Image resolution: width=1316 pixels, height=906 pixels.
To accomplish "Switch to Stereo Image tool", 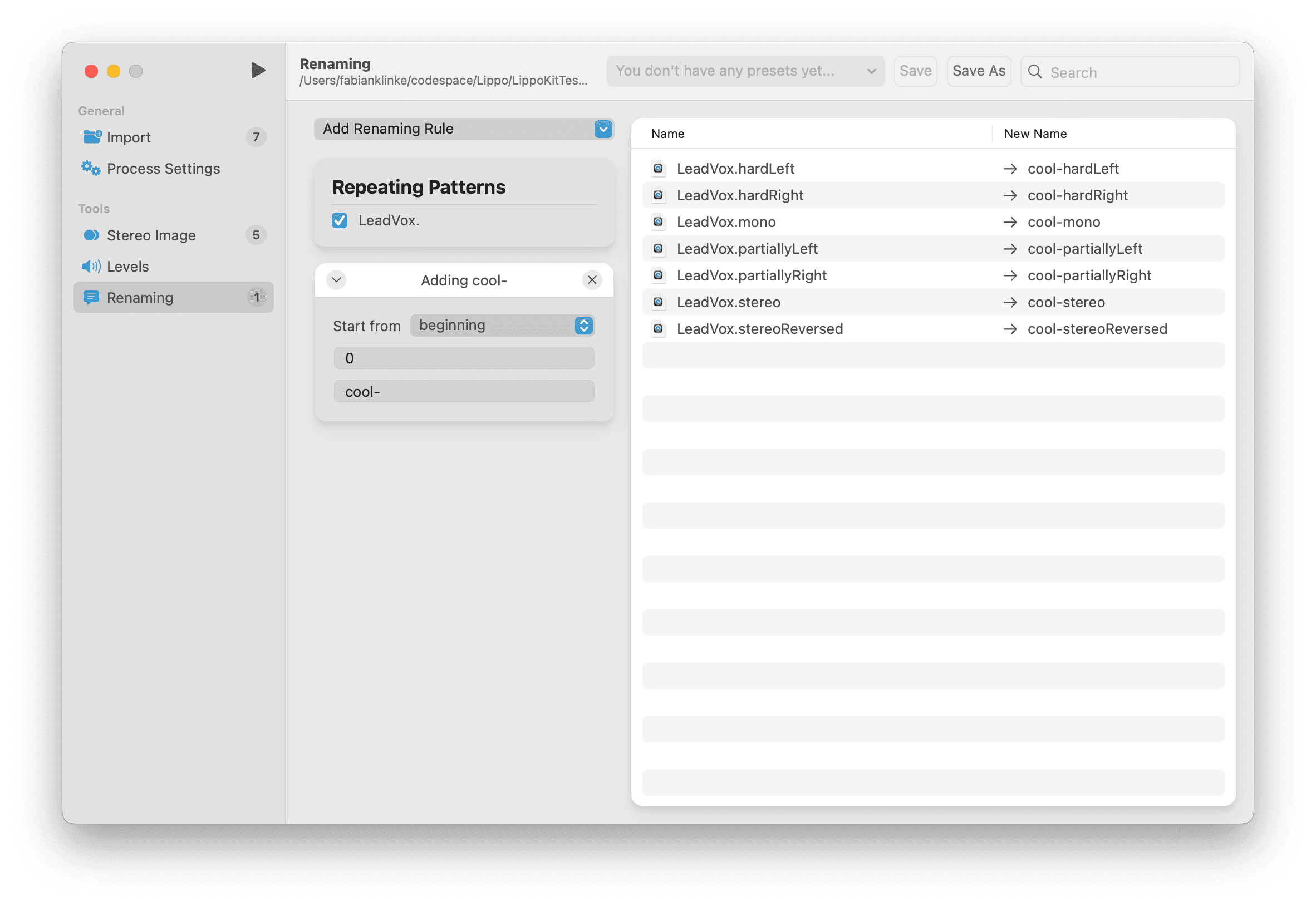I will point(174,235).
